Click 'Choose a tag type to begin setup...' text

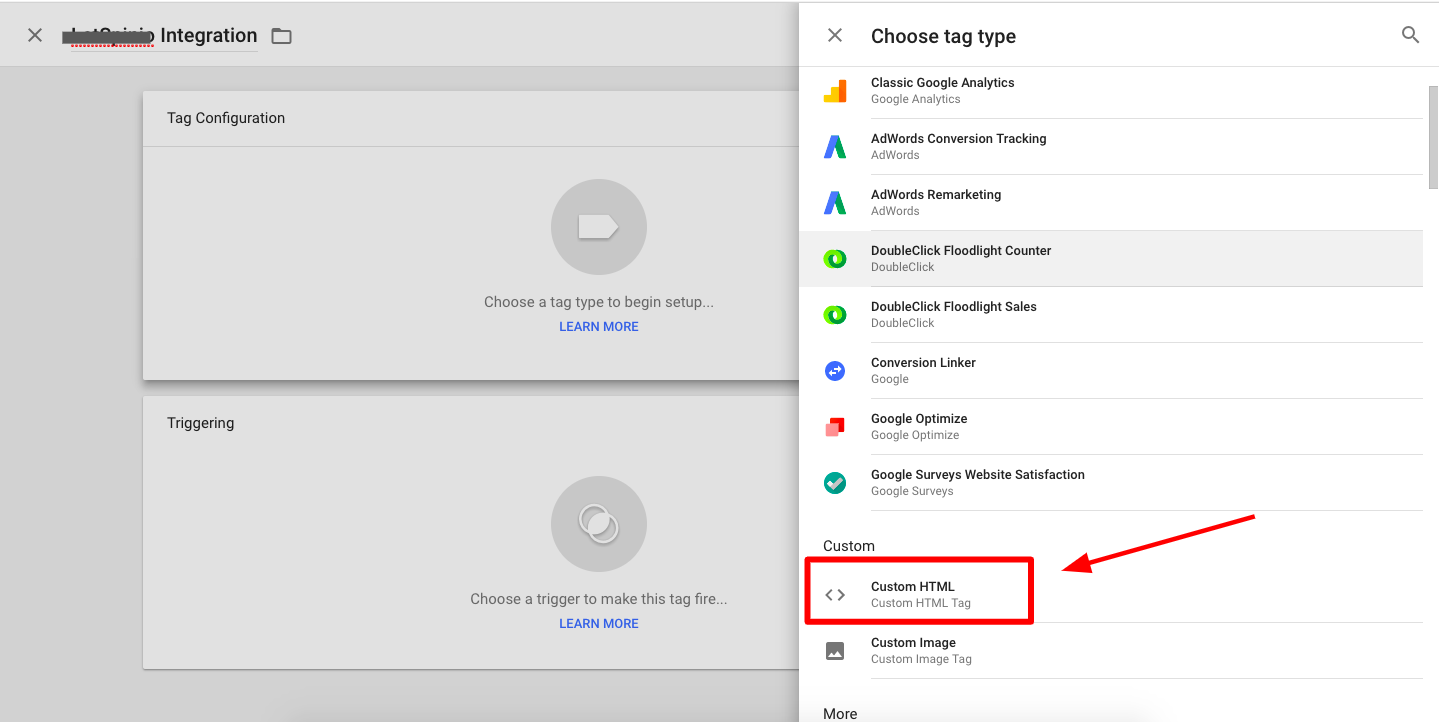[x=599, y=302]
